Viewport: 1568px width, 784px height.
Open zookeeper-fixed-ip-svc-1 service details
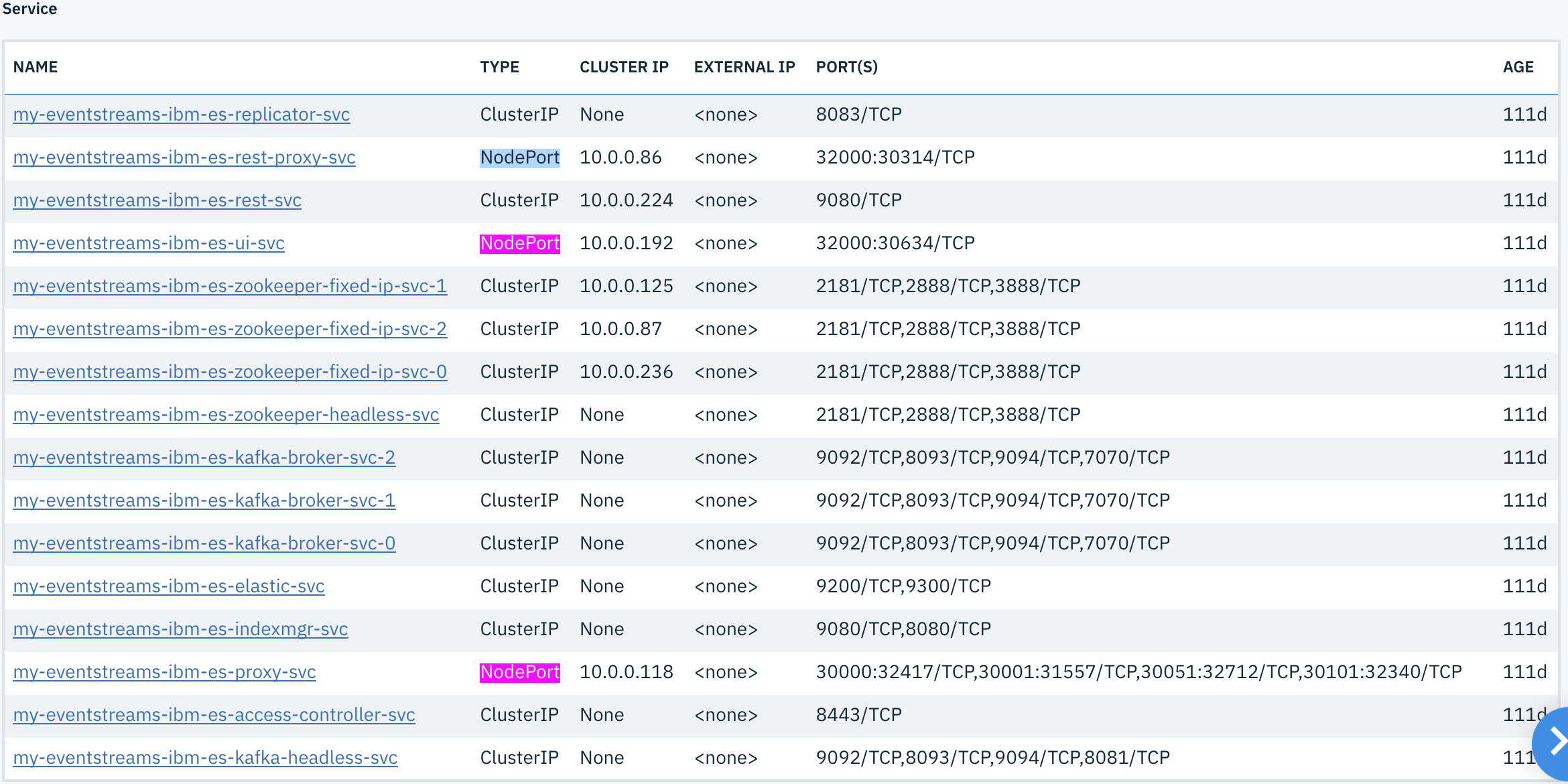pos(230,285)
